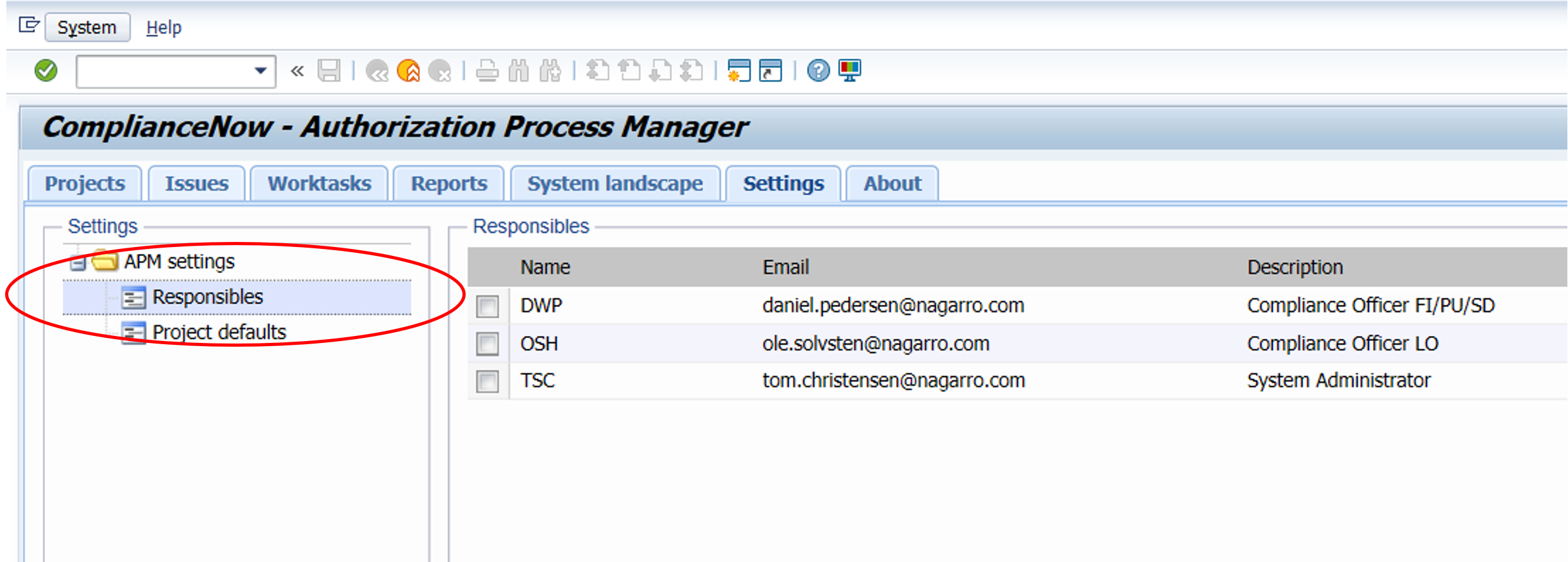This screenshot has width=1568, height=562.
Task: Collapse command field with double-chevron icon
Action: [x=297, y=70]
